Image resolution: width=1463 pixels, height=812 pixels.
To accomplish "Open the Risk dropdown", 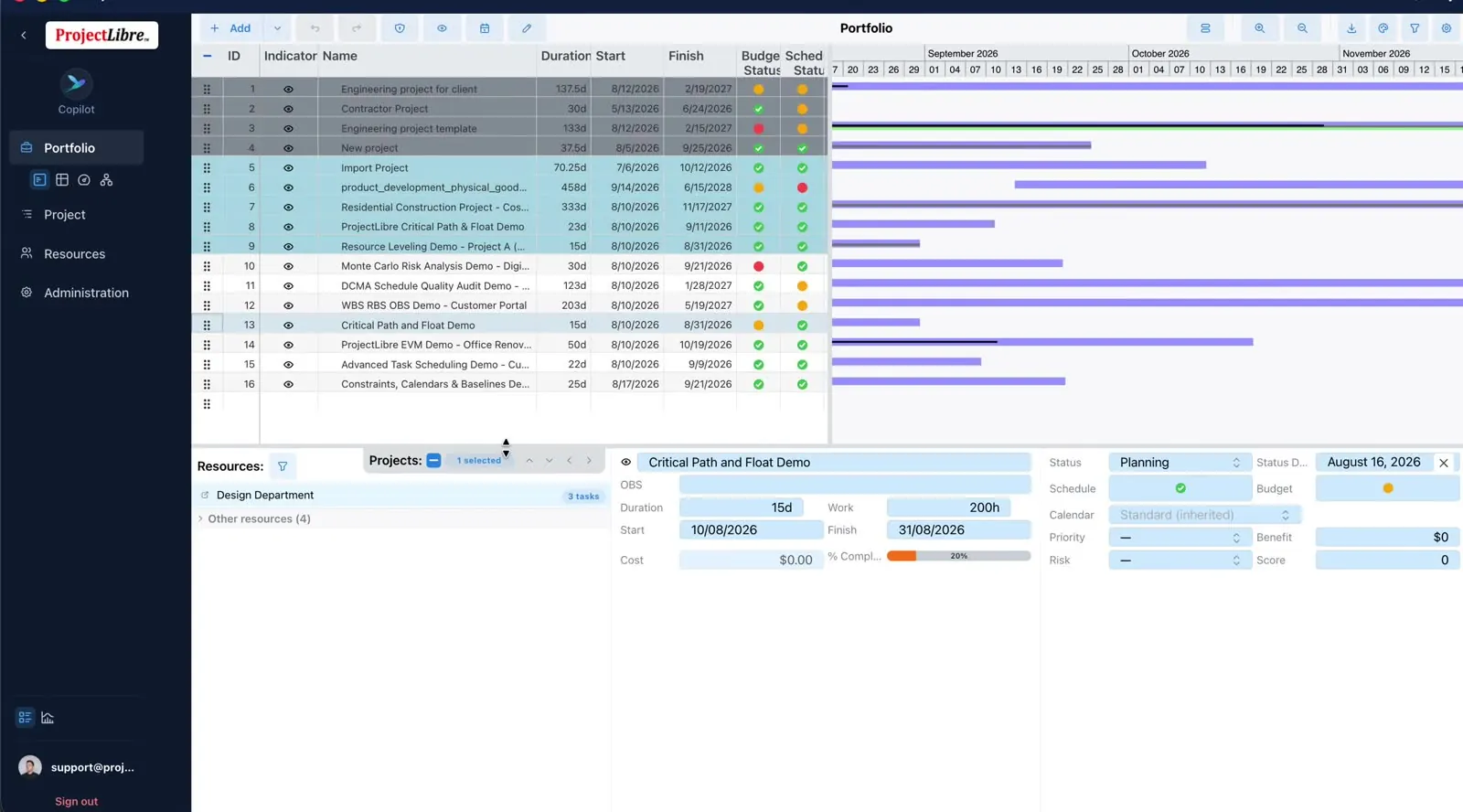I will (x=1179, y=561).
